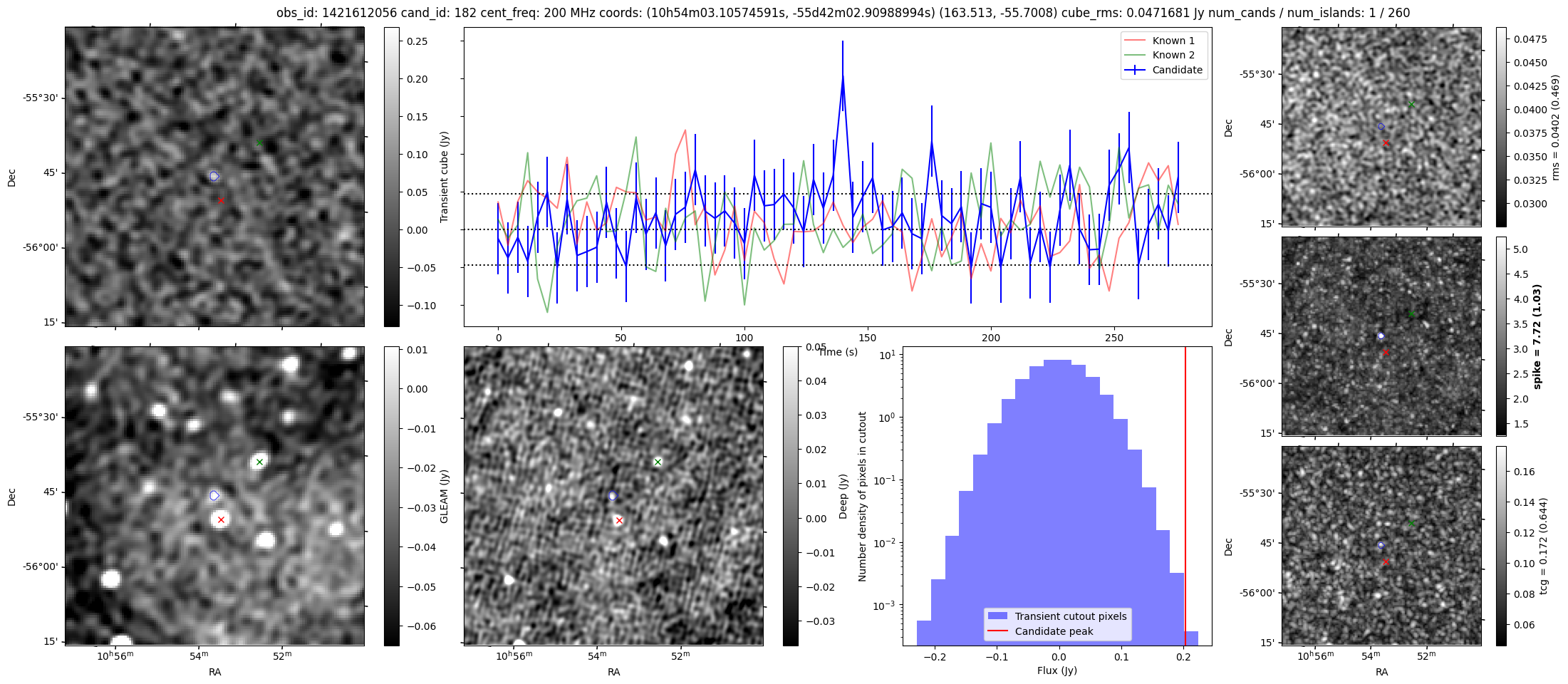Viewport: 1568px width, 684px height.
Task: Click the blue candidate circle in transient cube image
Action: tap(214, 176)
